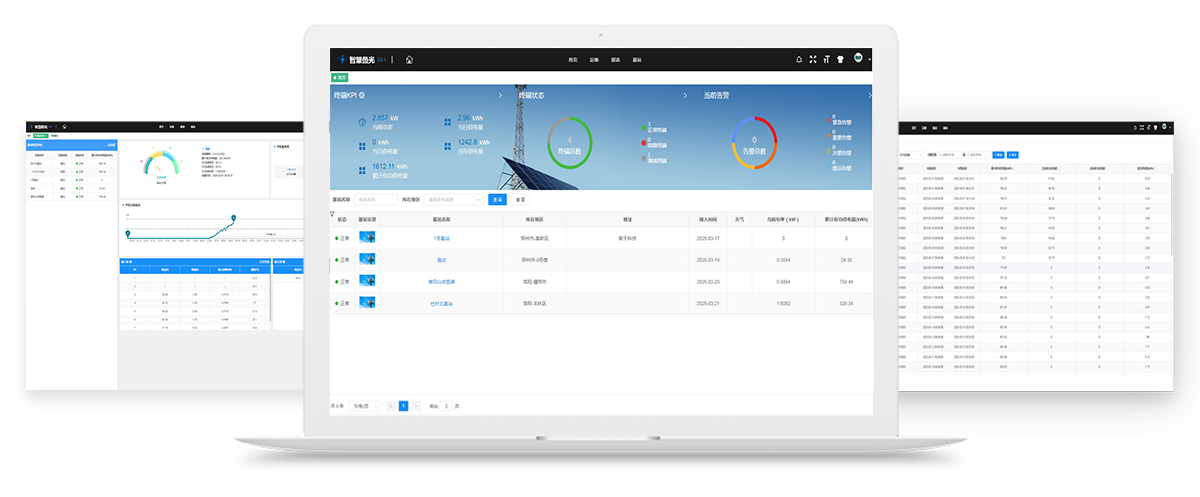Viewport: 1200px width, 497px height.
Task: Open the 1号基站 station link
Action: [441, 238]
